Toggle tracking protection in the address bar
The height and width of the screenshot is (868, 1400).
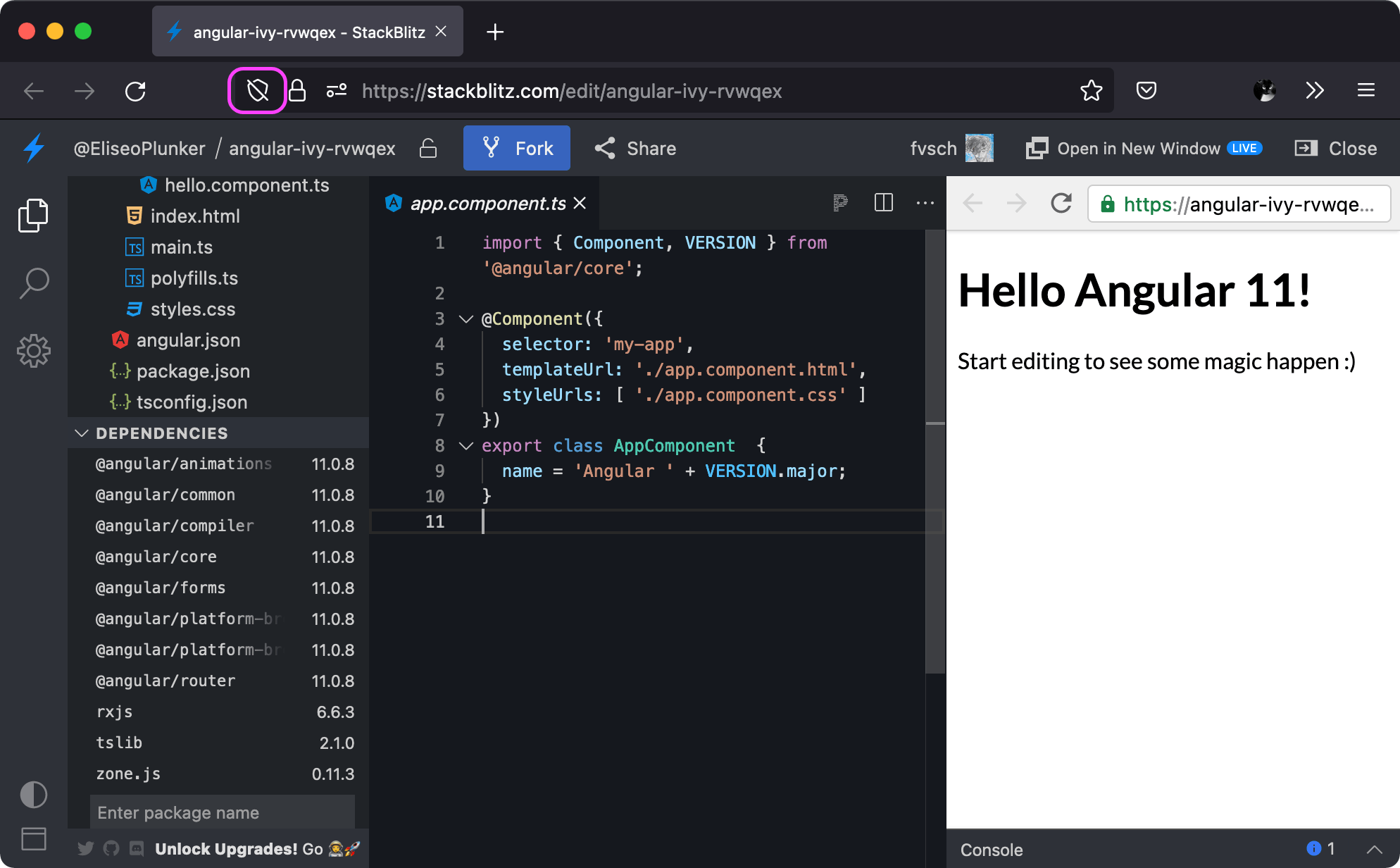pyautogui.click(x=257, y=90)
